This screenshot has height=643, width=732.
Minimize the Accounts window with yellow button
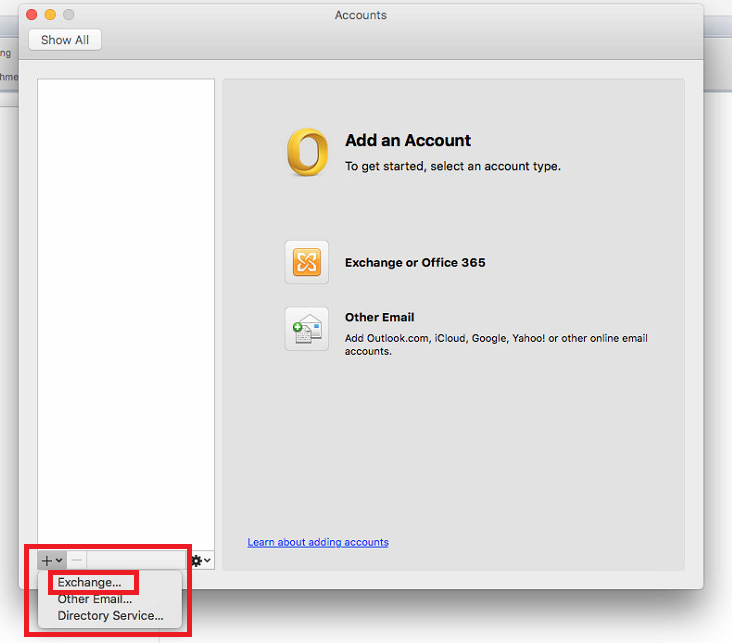pos(50,15)
